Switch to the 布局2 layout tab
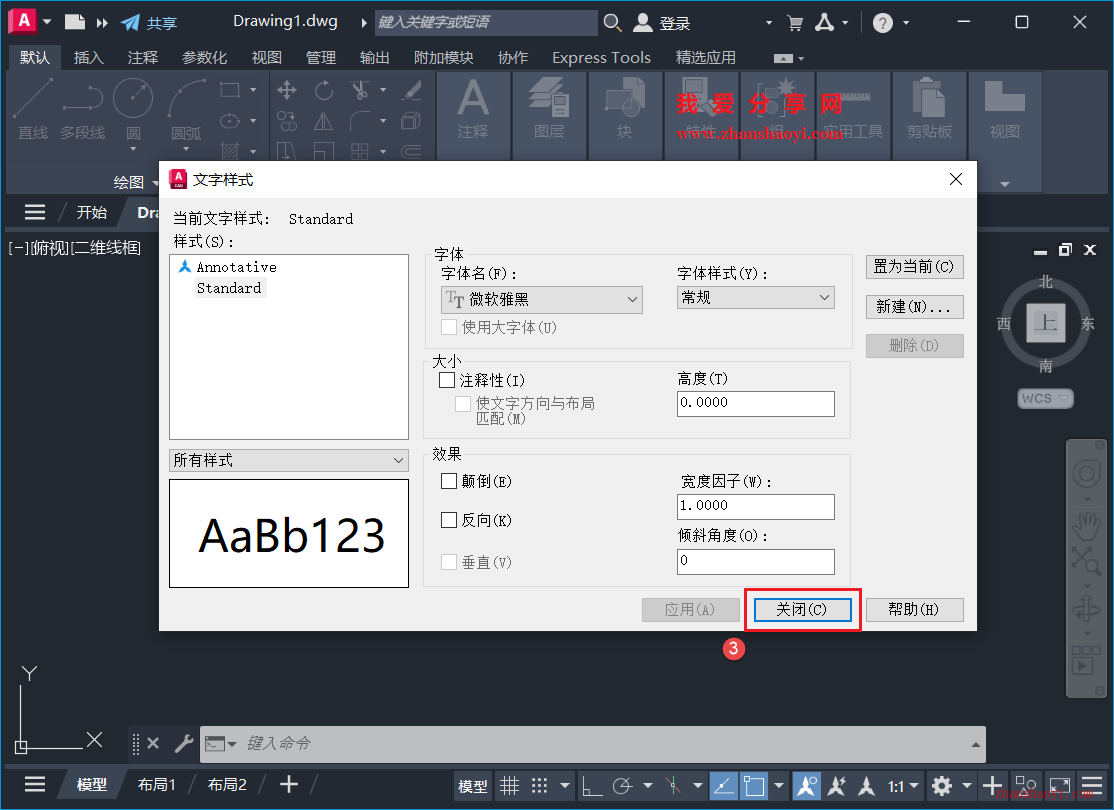1114x810 pixels. tap(227, 784)
